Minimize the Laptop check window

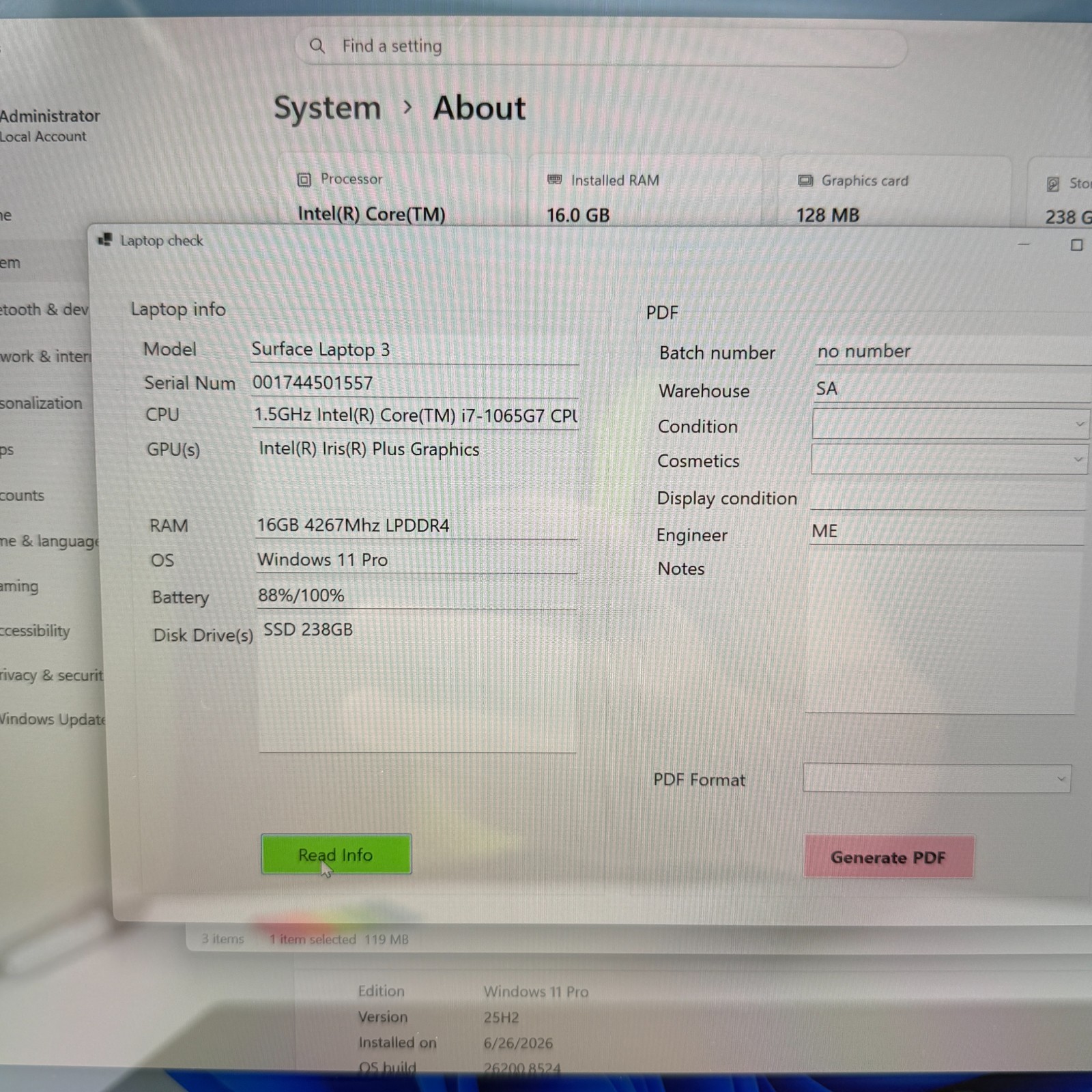pyautogui.click(x=1024, y=244)
